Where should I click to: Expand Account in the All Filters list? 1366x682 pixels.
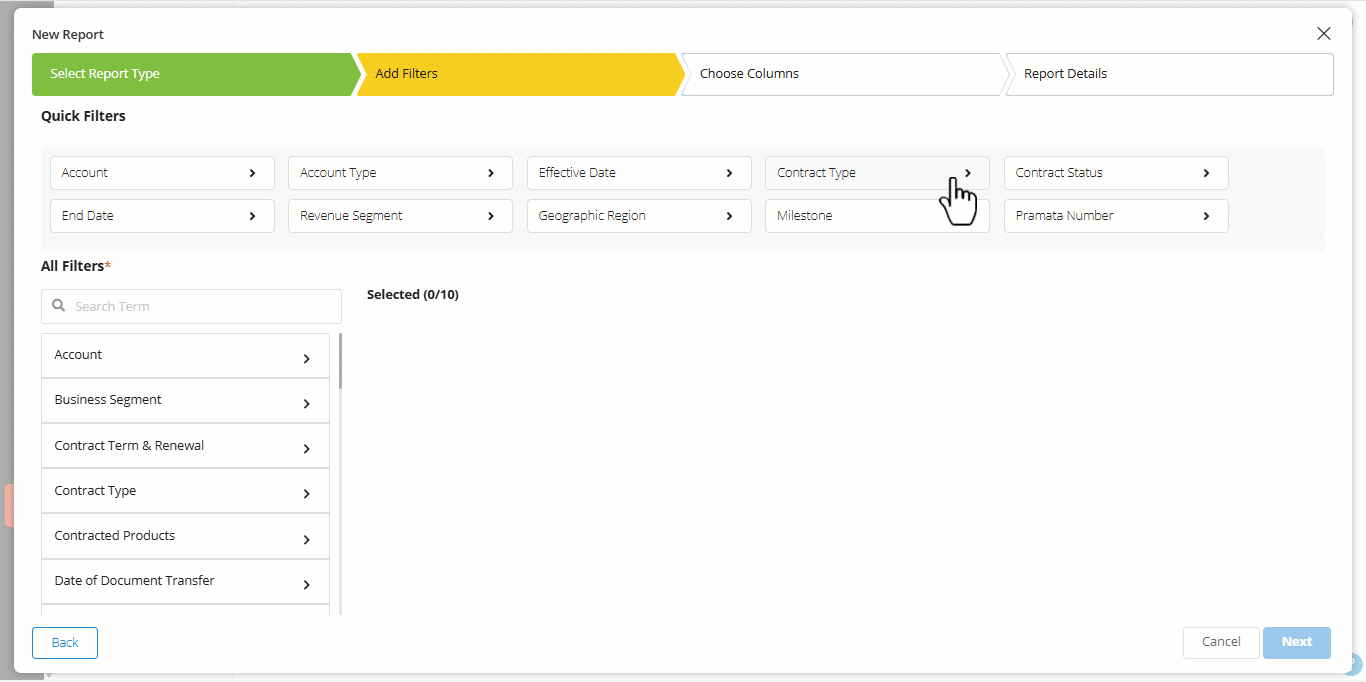[185, 356]
